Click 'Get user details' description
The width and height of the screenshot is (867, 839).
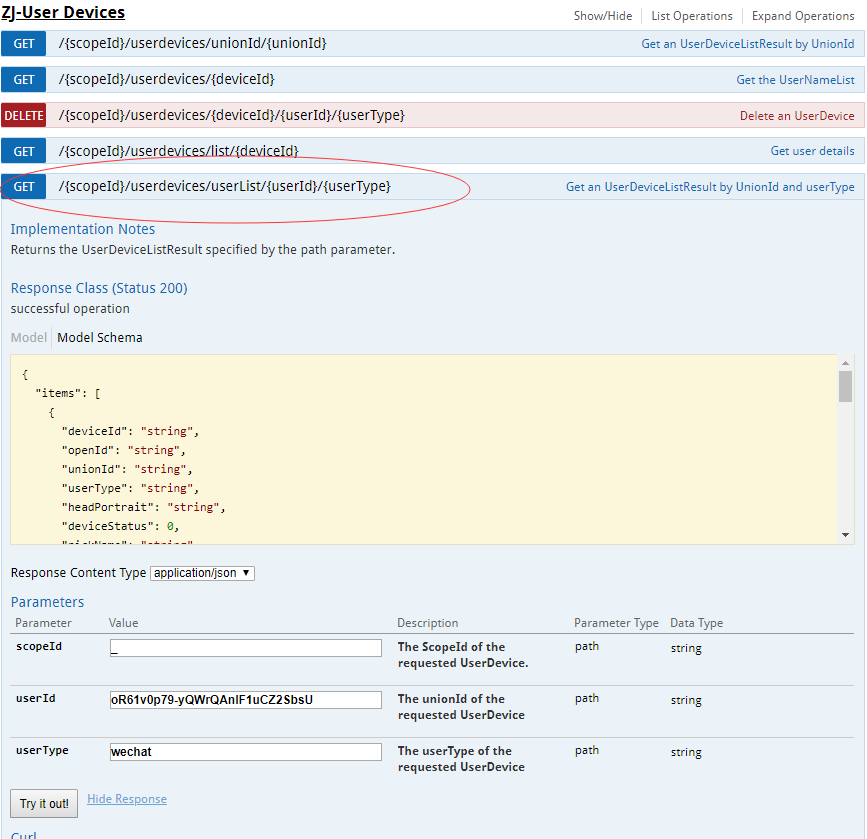point(812,151)
